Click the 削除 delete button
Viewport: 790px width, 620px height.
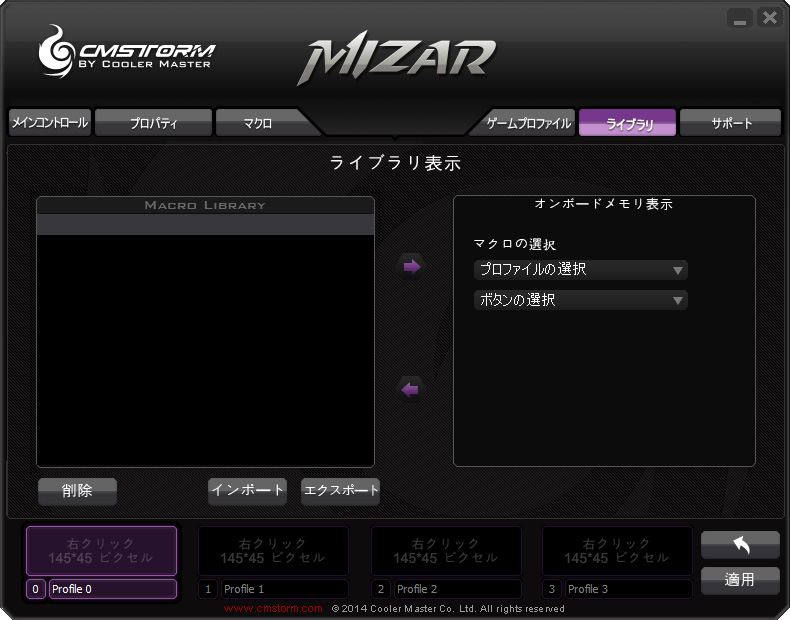77,491
